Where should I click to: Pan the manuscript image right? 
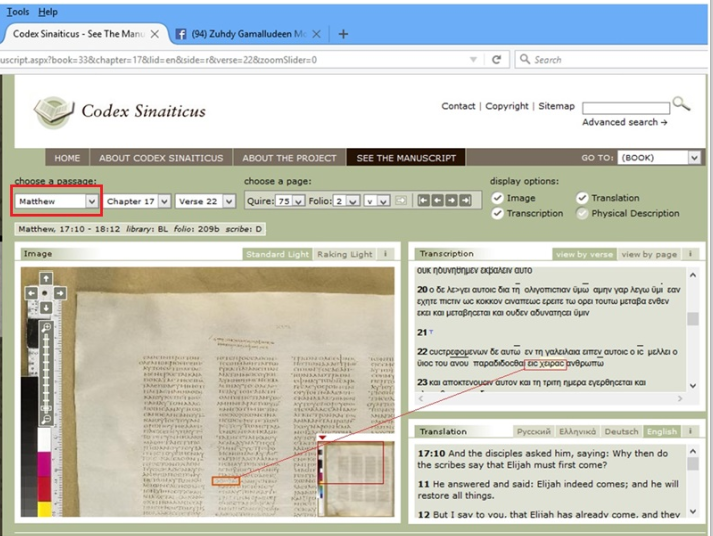(x=60, y=293)
